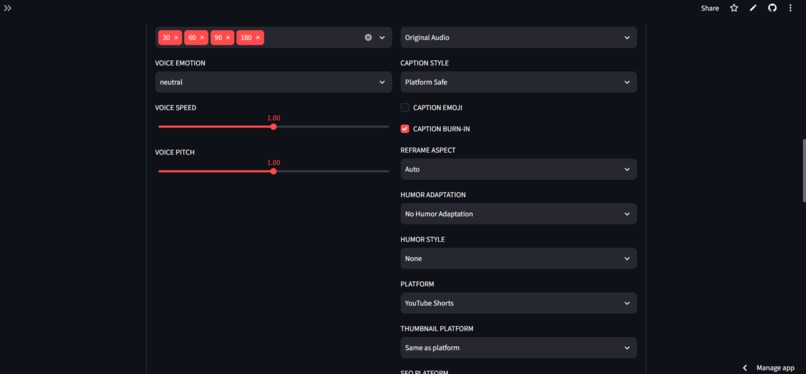The width and height of the screenshot is (806, 374).
Task: Click the REFRAME ASPECT label
Action: coord(428,151)
